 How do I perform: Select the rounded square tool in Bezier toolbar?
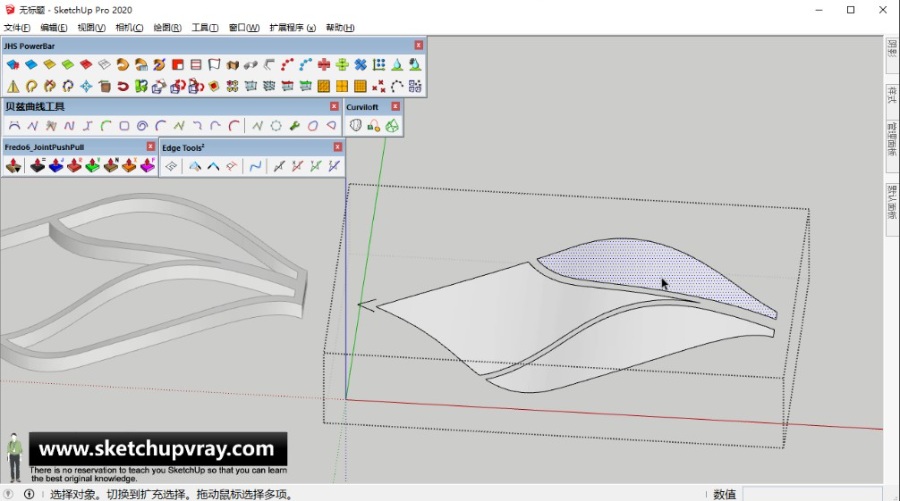pos(124,126)
